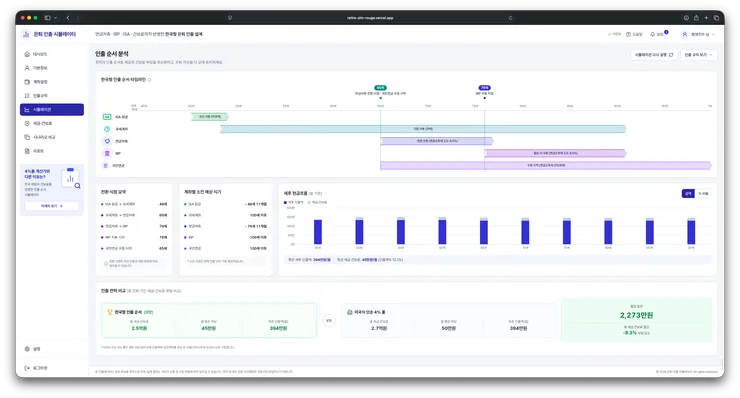Open the 대시보드 home icon in sidebar
740x398 pixels.
coord(27,54)
